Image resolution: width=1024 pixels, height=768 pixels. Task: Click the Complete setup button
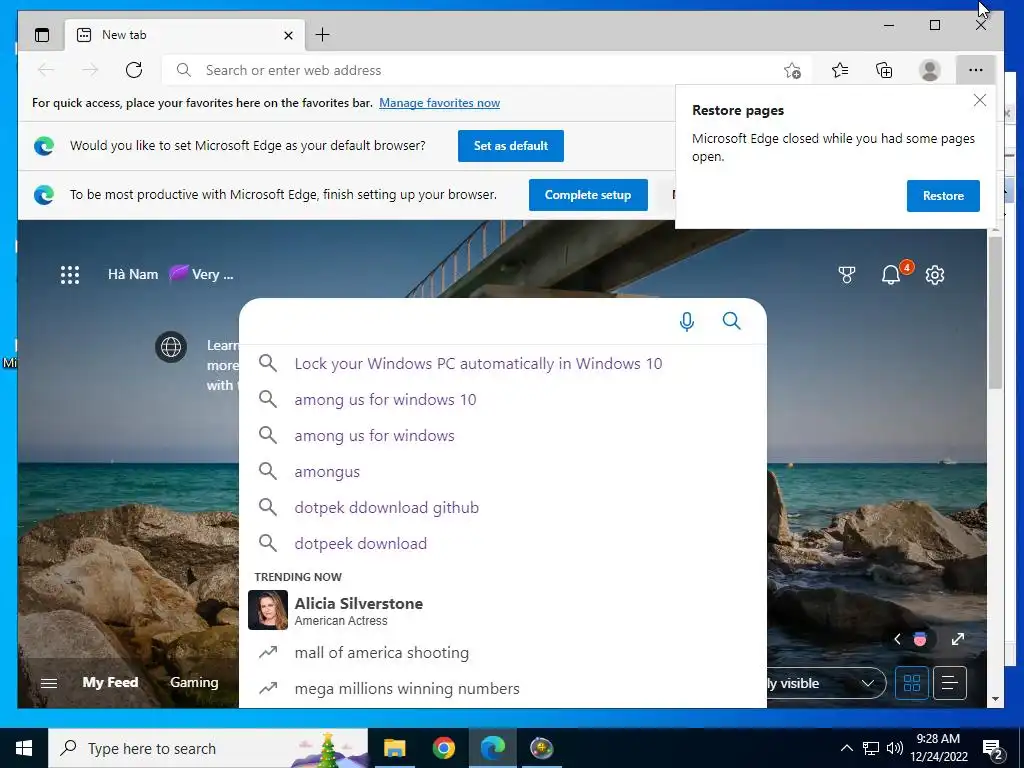588,195
